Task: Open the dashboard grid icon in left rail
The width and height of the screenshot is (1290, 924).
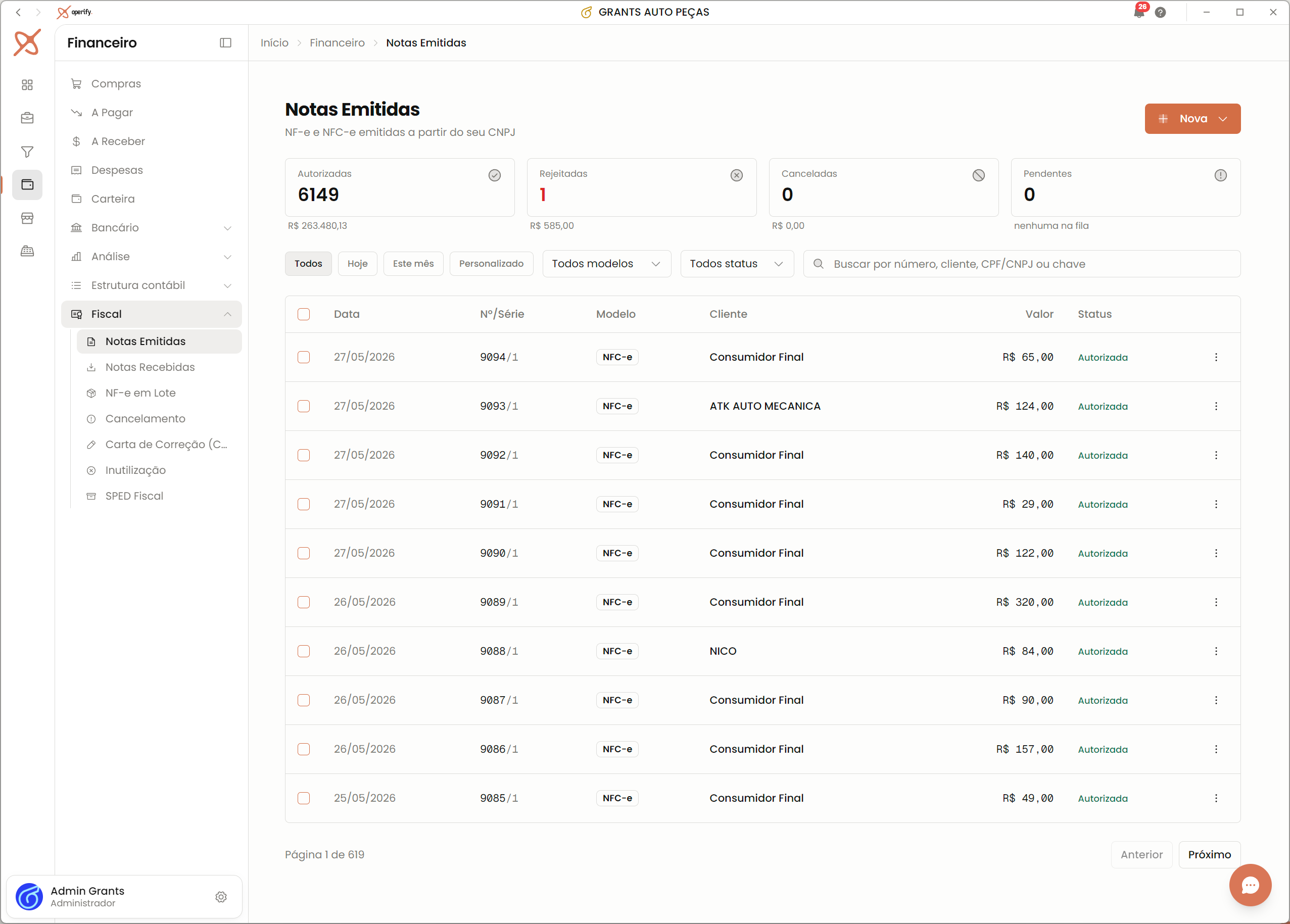Action: tap(27, 85)
